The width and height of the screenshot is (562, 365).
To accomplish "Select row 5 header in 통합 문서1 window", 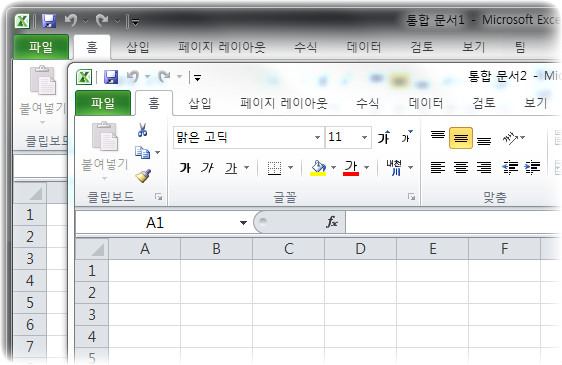I will pyautogui.click(x=30, y=303).
